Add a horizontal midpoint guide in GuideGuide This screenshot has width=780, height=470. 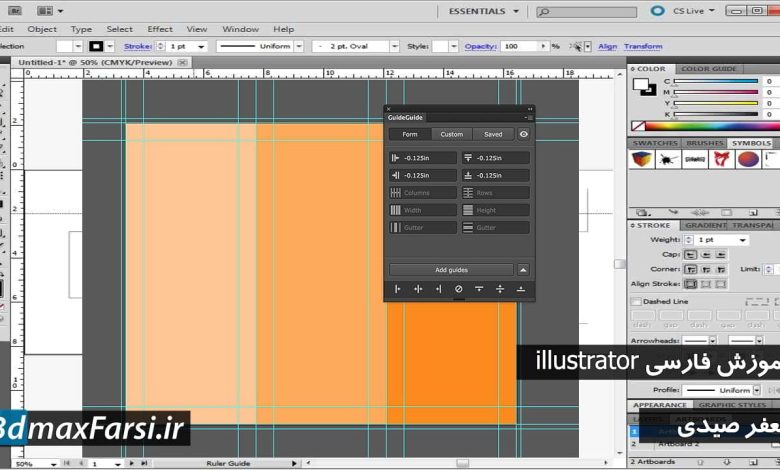click(500, 289)
